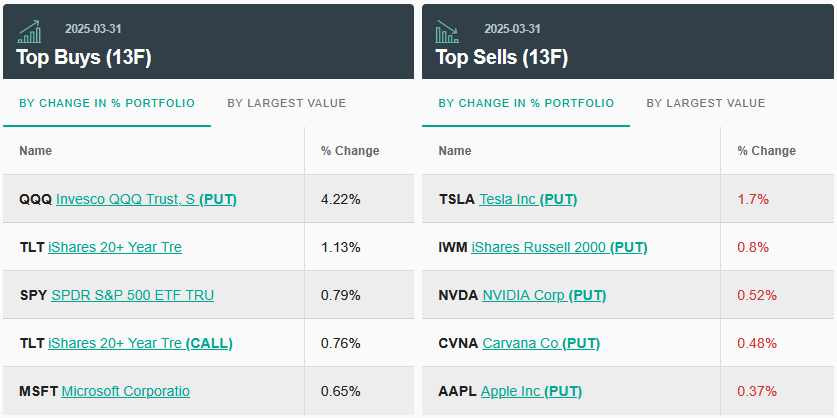
Task: Select Top Buys 'By Change in % Portfolio' tab
Action: [x=107, y=103]
